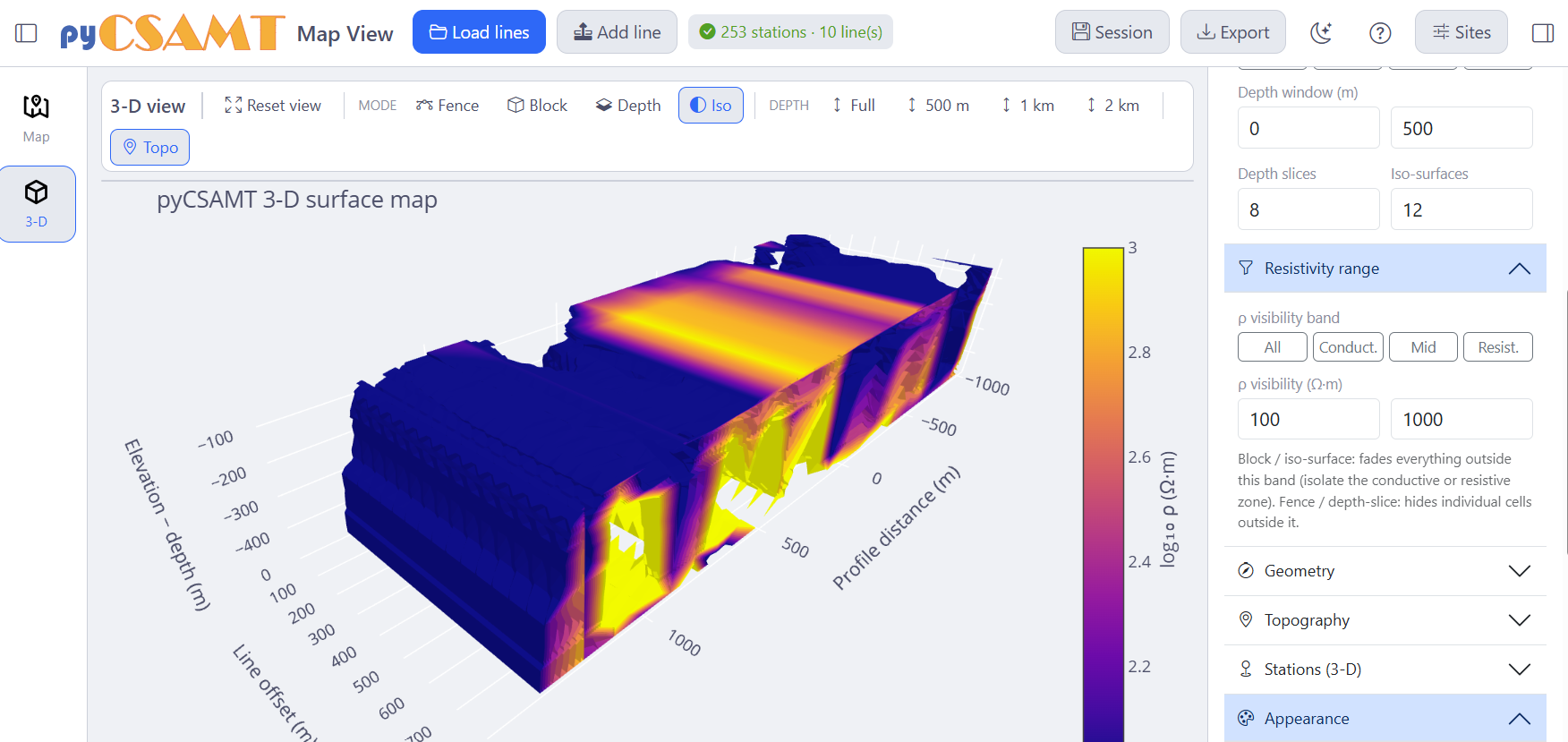This screenshot has width=1568, height=742.
Task: Load lines from folder
Action: pyautogui.click(x=479, y=32)
